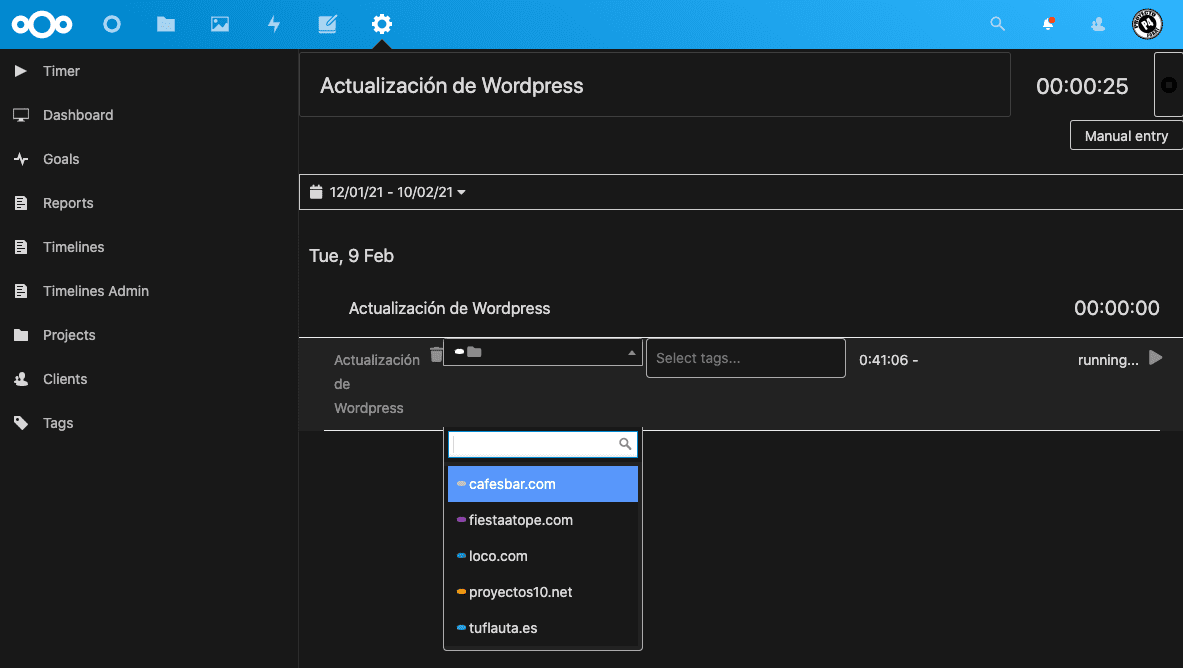1183x668 pixels.
Task: Delete entry with the trash icon
Action: pyautogui.click(x=436, y=355)
